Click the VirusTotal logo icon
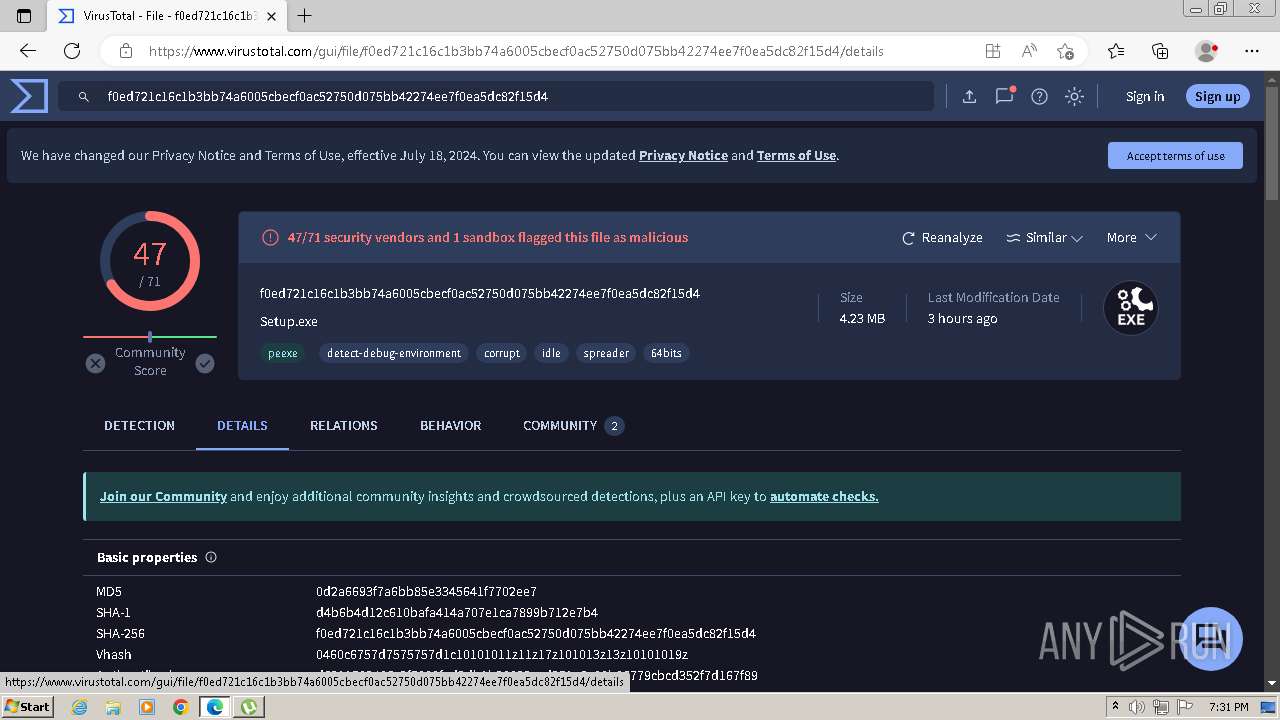 [29, 96]
